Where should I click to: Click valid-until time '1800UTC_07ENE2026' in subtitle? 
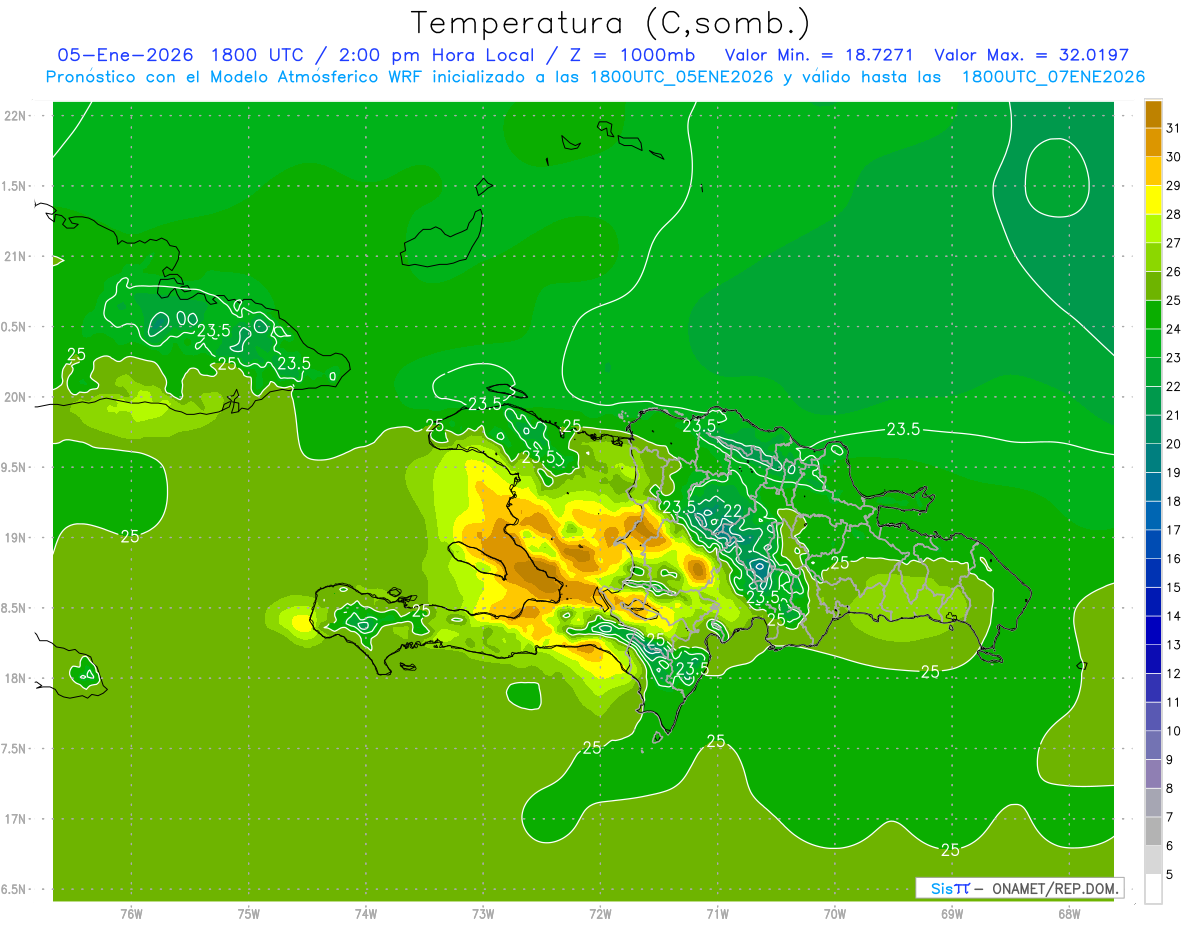1053,77
